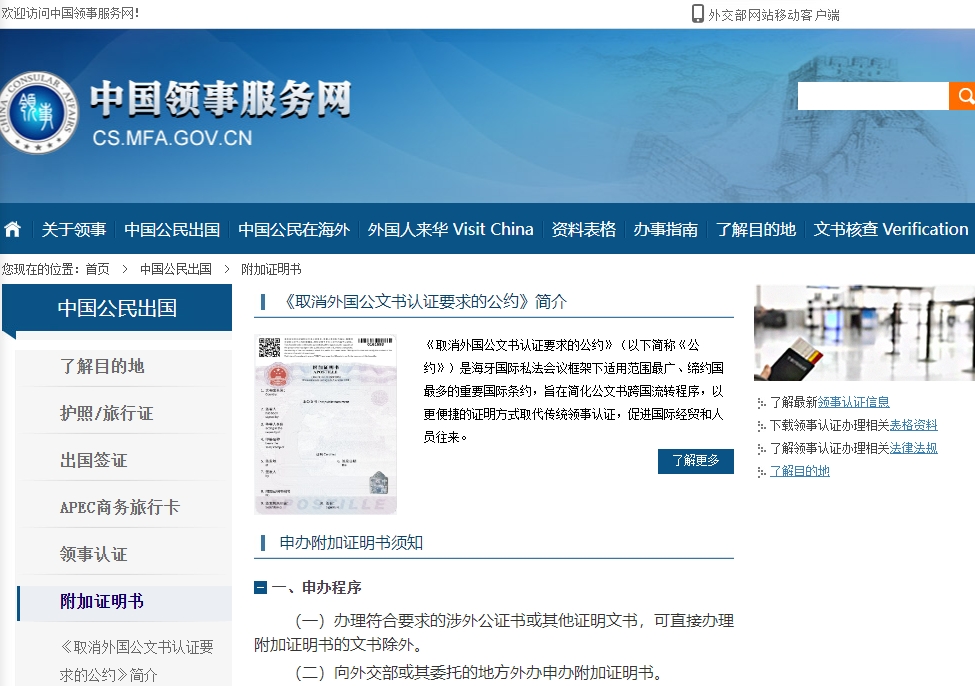Select 护照/旅行证 in the sidebar
The width and height of the screenshot is (975, 686).
(x=107, y=413)
